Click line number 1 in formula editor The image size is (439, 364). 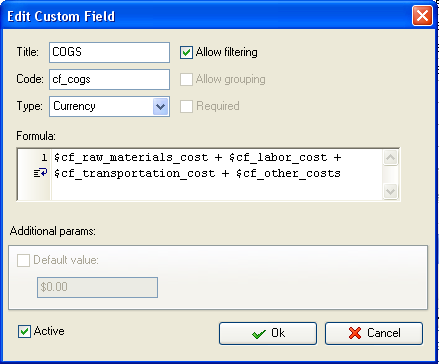tap(44, 157)
